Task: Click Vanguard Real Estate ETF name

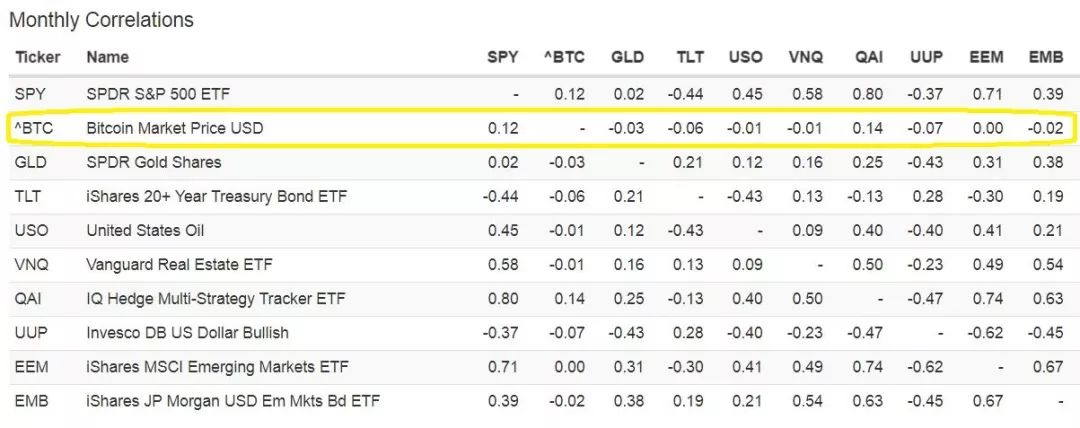Action: tap(179, 265)
